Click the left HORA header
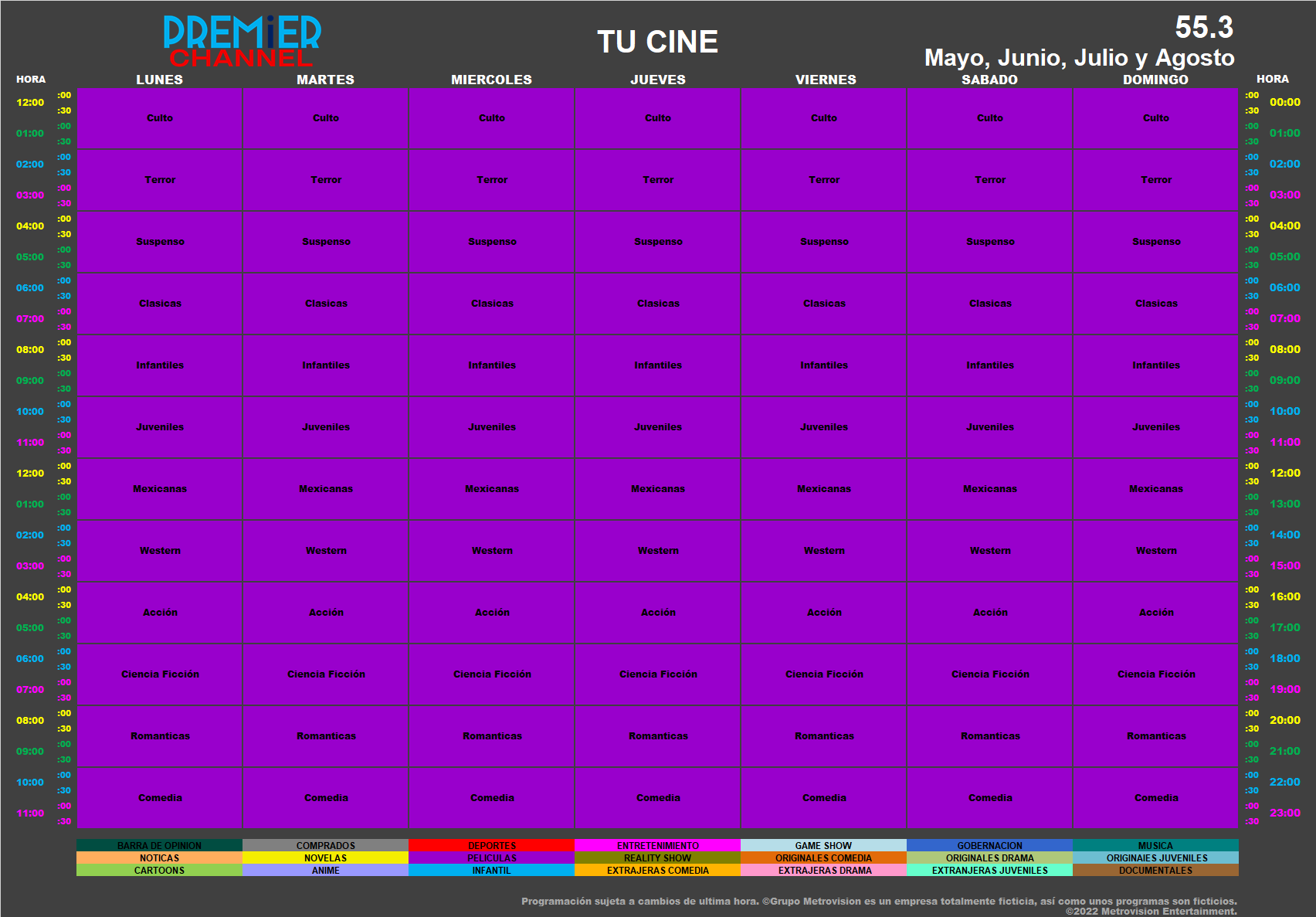 coord(31,80)
